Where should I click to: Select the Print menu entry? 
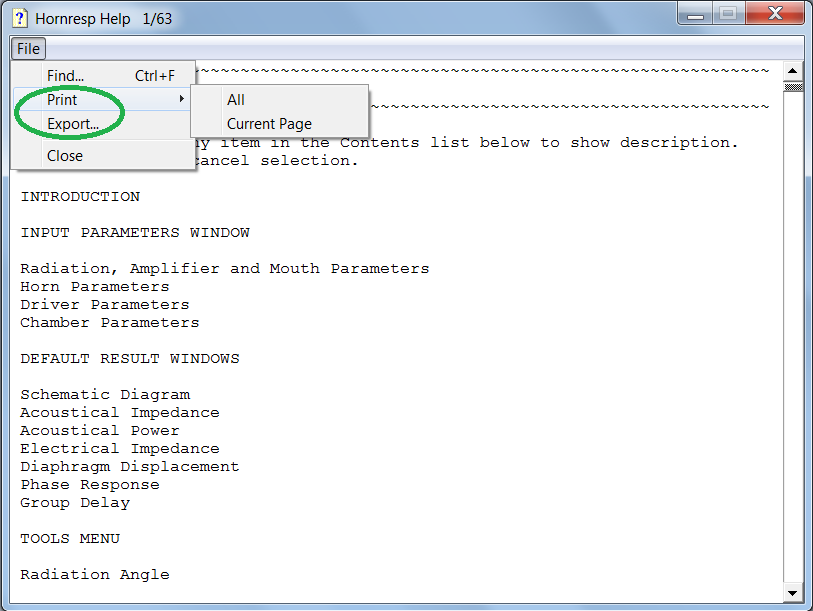(103, 99)
